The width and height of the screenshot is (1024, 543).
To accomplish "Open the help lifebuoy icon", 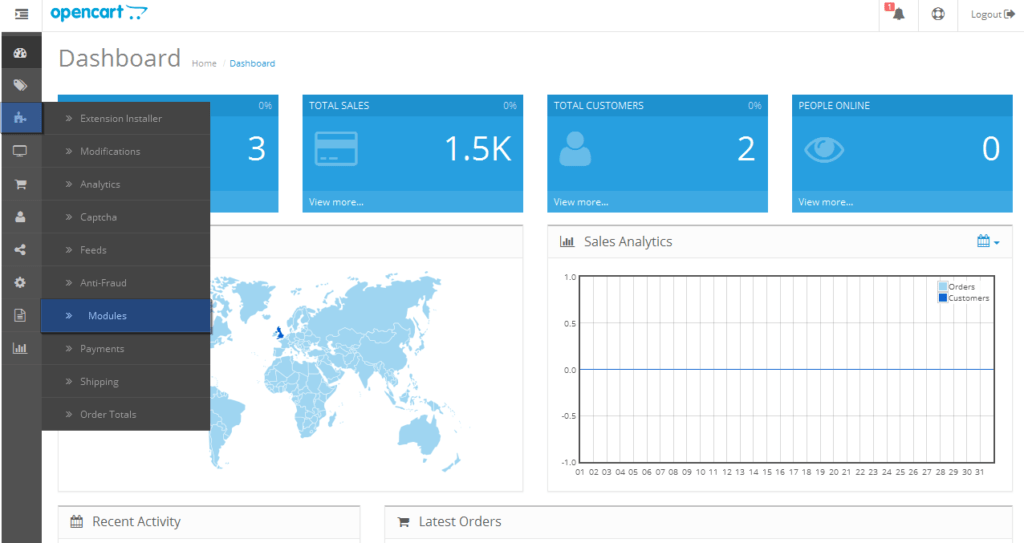I will pyautogui.click(x=938, y=14).
